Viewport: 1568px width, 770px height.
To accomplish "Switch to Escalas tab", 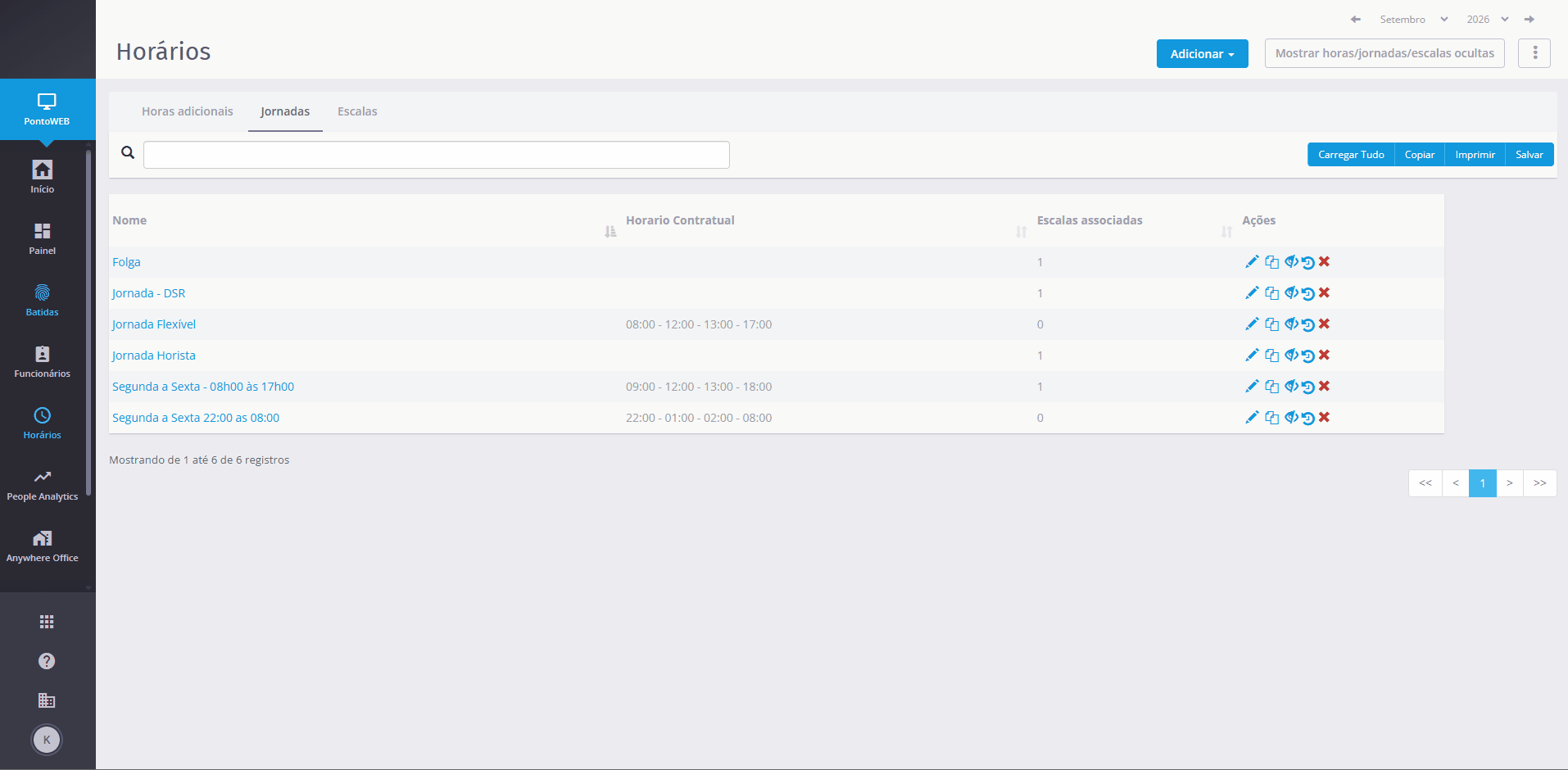I will [357, 111].
